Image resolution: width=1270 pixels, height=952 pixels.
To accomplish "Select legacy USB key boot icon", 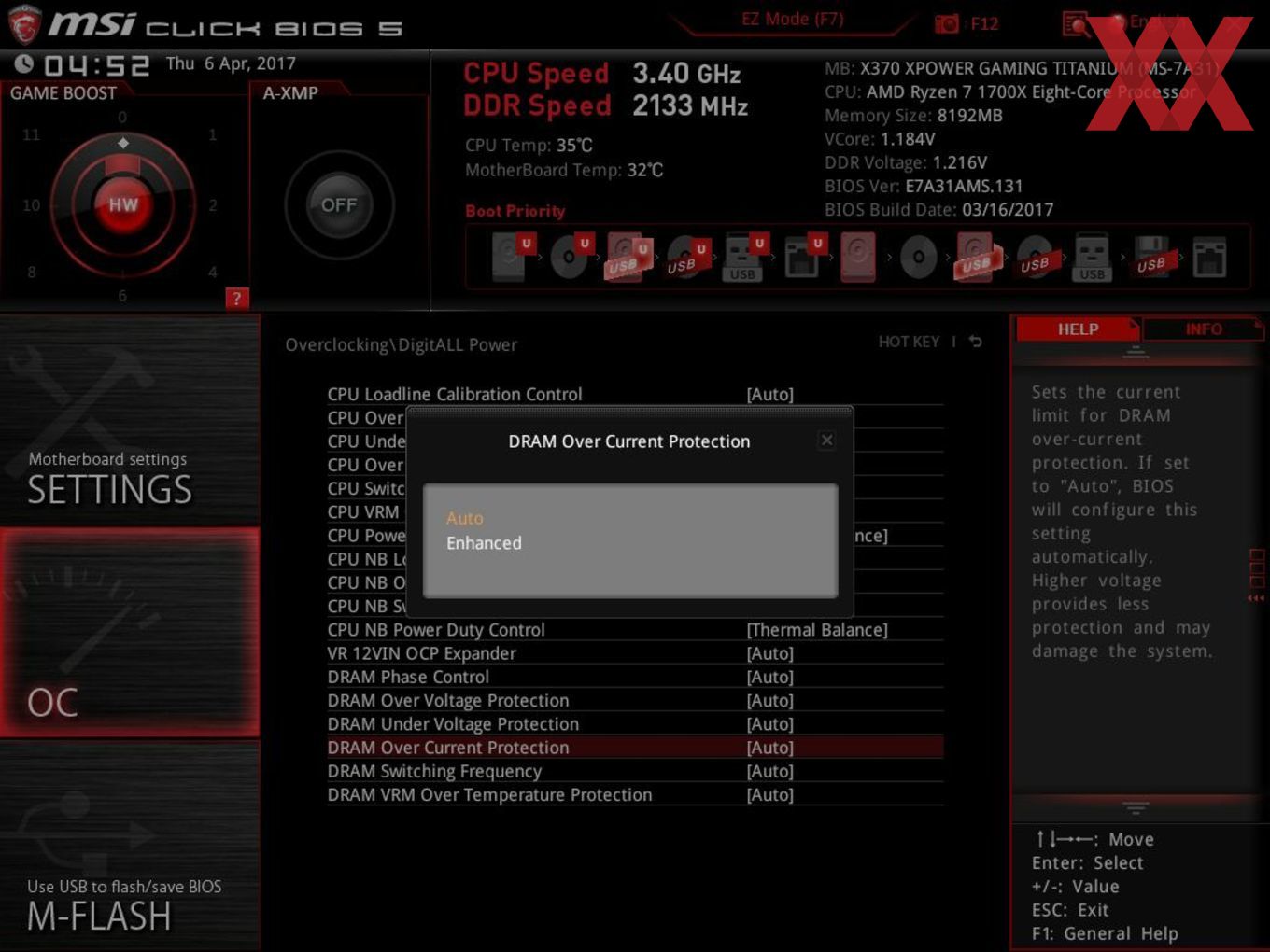I will tap(1092, 258).
